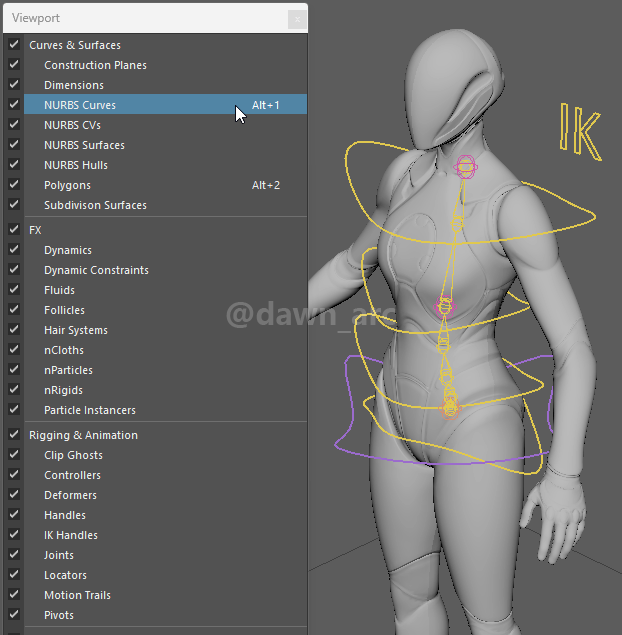
Task: Toggle Dynamic Constraints visibility
Action: tap(14, 269)
